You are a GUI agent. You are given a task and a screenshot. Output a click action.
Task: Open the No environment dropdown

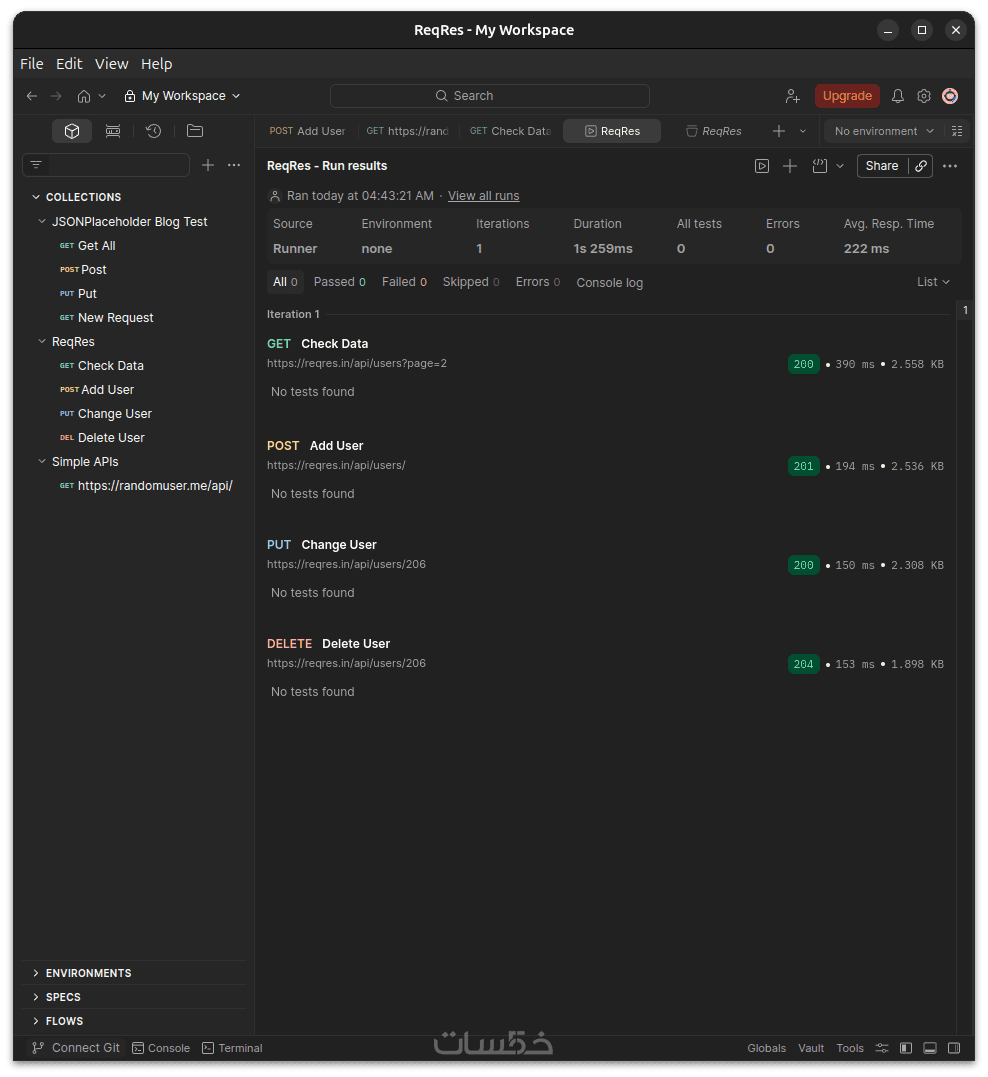pos(883,131)
